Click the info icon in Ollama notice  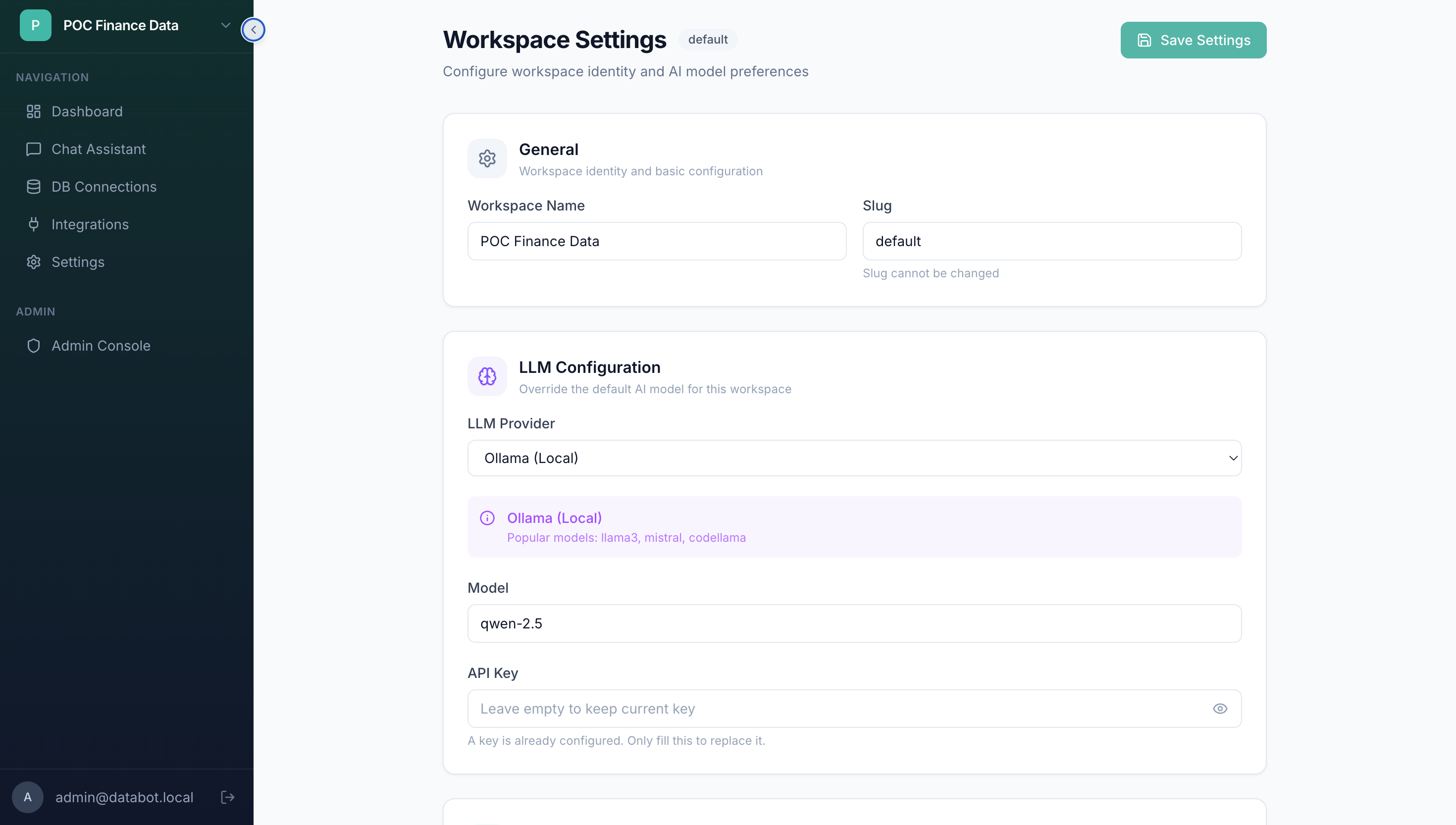[x=487, y=518]
